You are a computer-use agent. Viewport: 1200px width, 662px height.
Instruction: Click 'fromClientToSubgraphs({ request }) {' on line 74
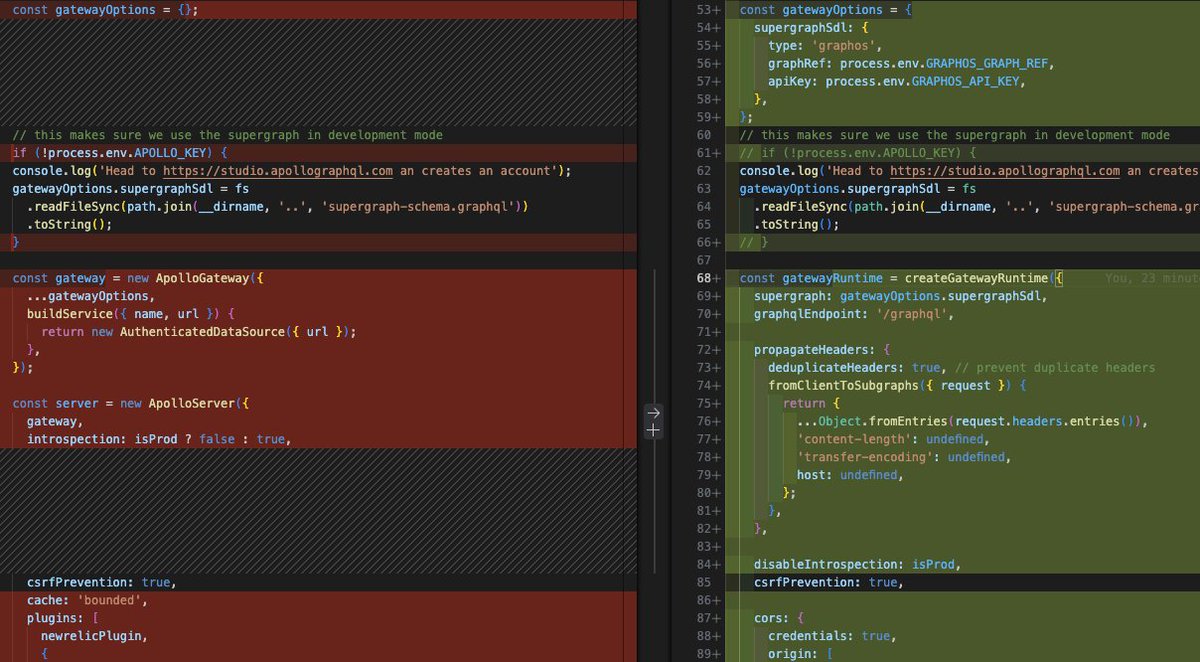tap(897, 385)
